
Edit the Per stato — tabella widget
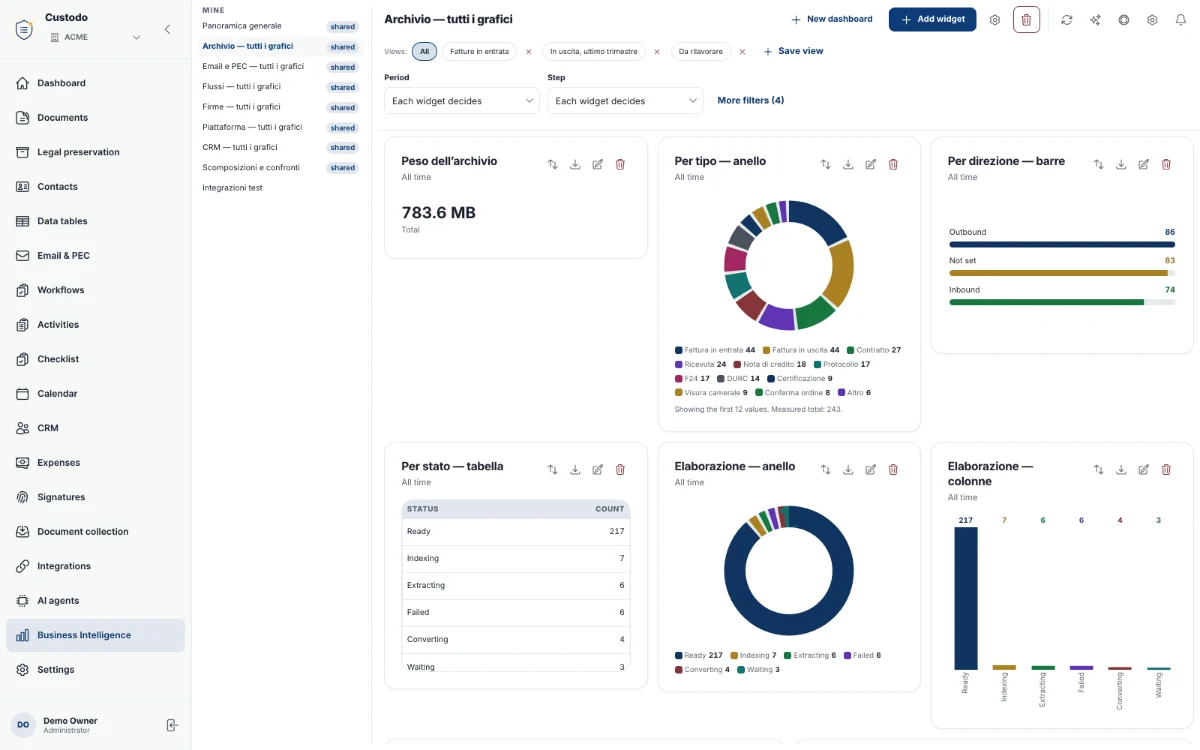click(x=598, y=470)
